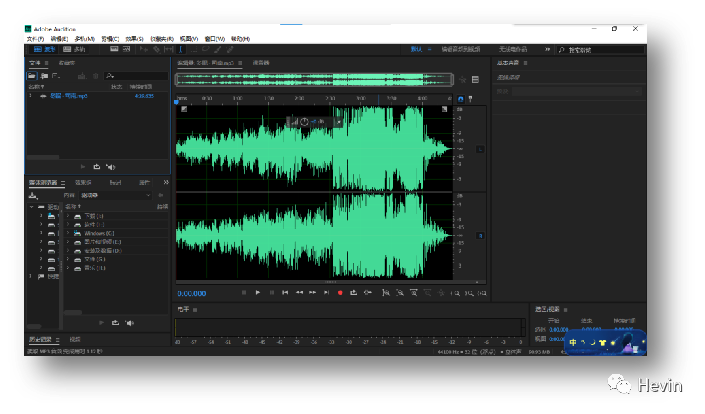Image resolution: width=705 pixels, height=414 pixels.
Task: Move playhead to previous marker
Action: (x=285, y=293)
